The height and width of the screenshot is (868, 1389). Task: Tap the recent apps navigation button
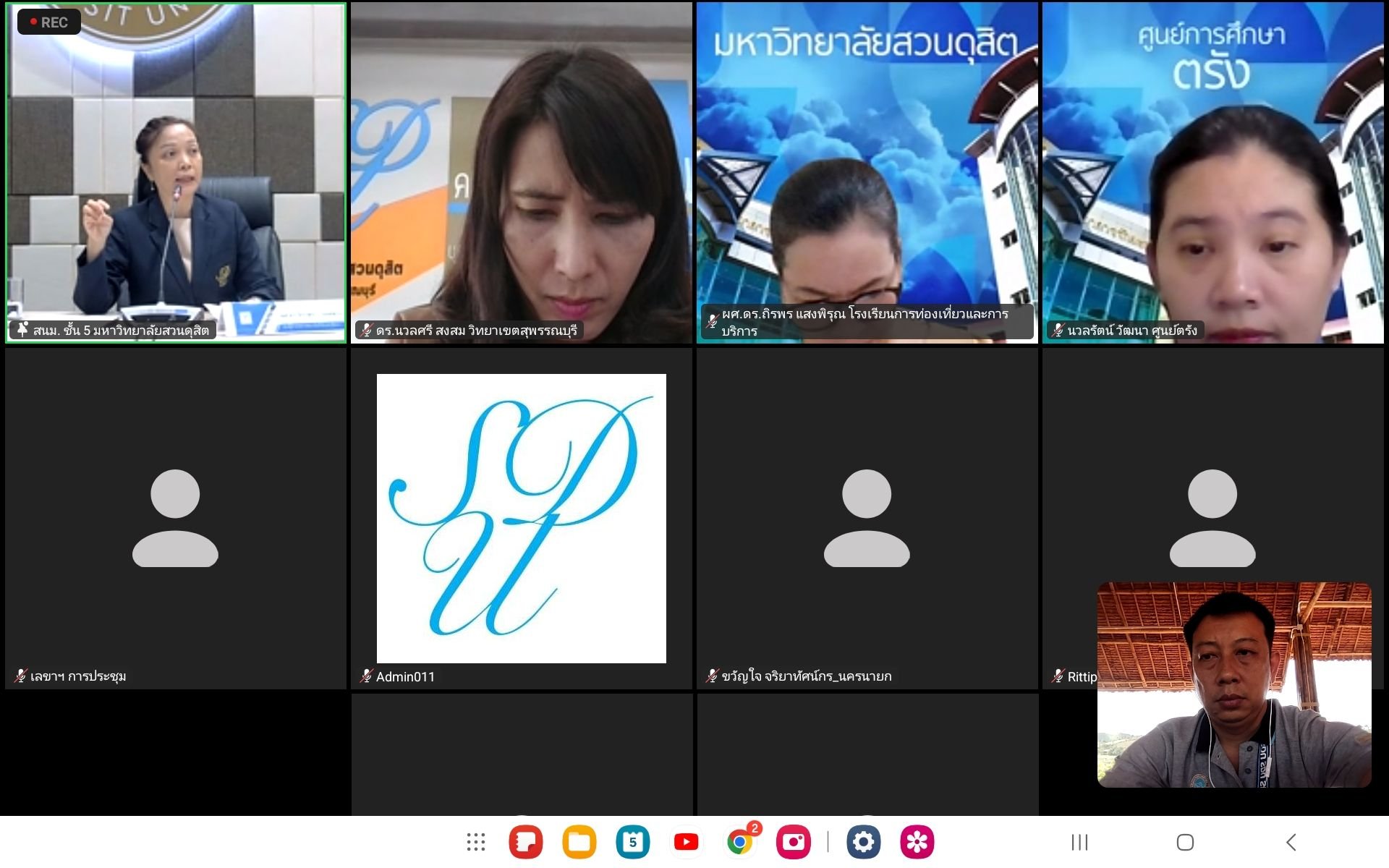click(x=1079, y=842)
